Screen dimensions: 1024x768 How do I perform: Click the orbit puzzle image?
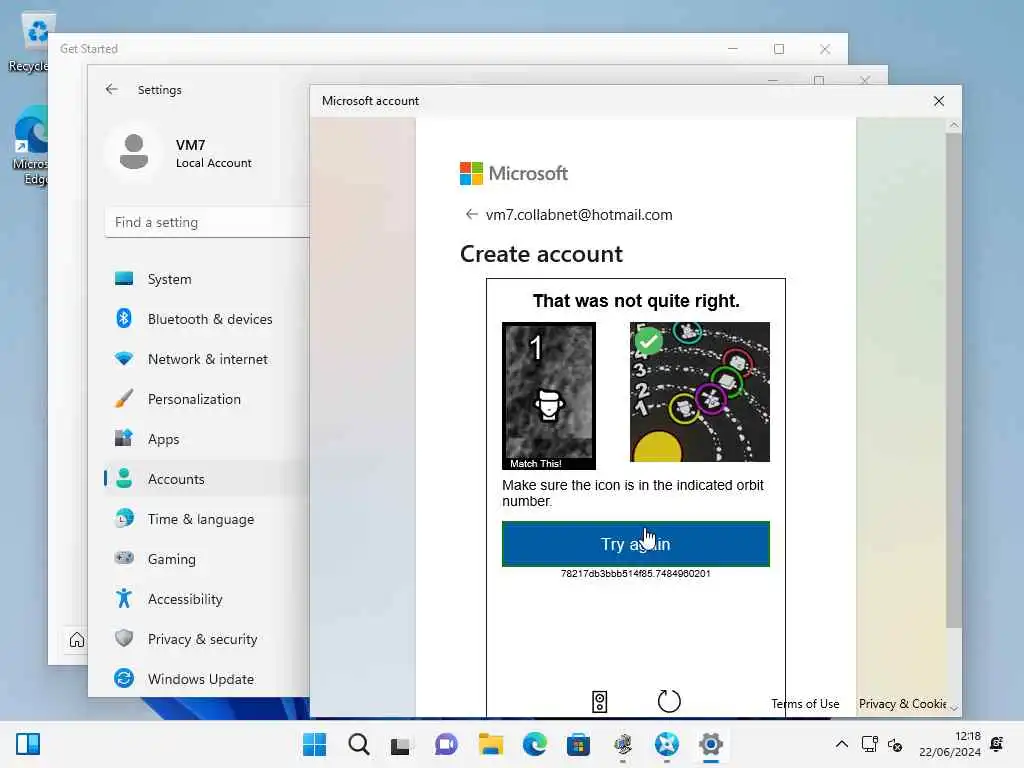coord(699,392)
